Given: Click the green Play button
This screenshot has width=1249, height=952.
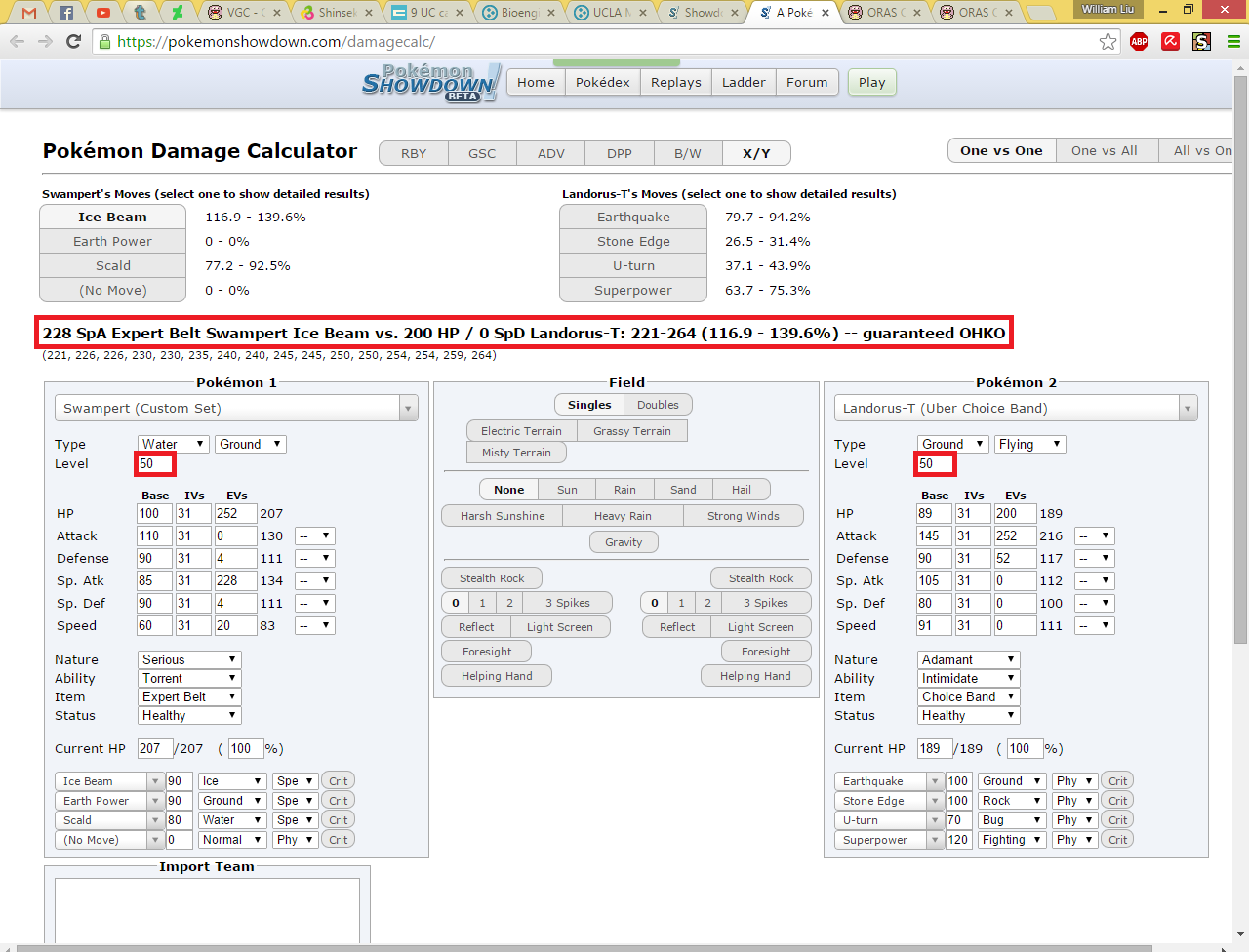Looking at the screenshot, I should (x=872, y=83).
